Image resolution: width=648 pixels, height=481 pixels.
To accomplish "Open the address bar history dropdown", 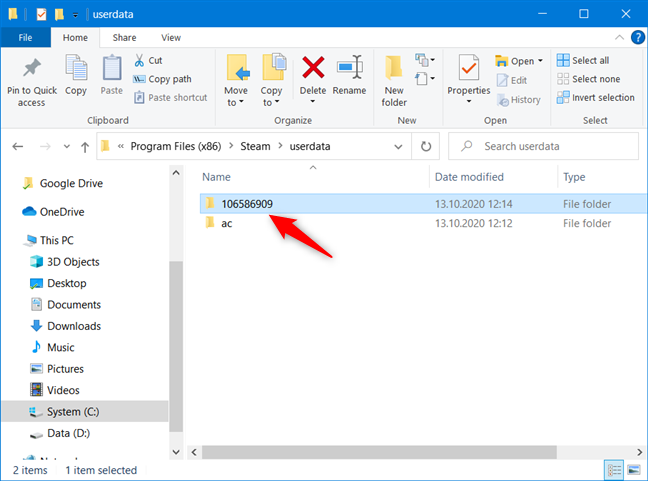I will tap(400, 146).
